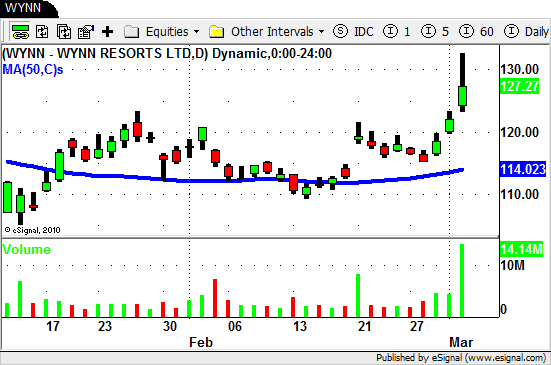
Task: Click the 130.00 price axis label
Action: [x=519, y=69]
